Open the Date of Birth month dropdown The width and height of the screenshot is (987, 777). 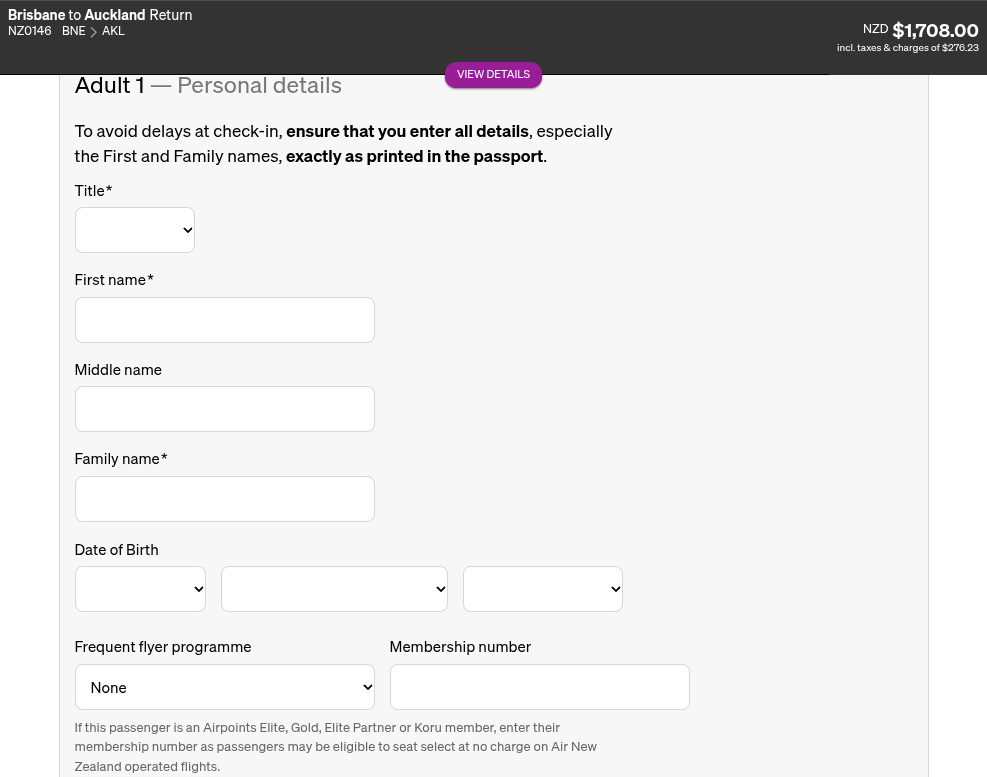pyautogui.click(x=334, y=589)
